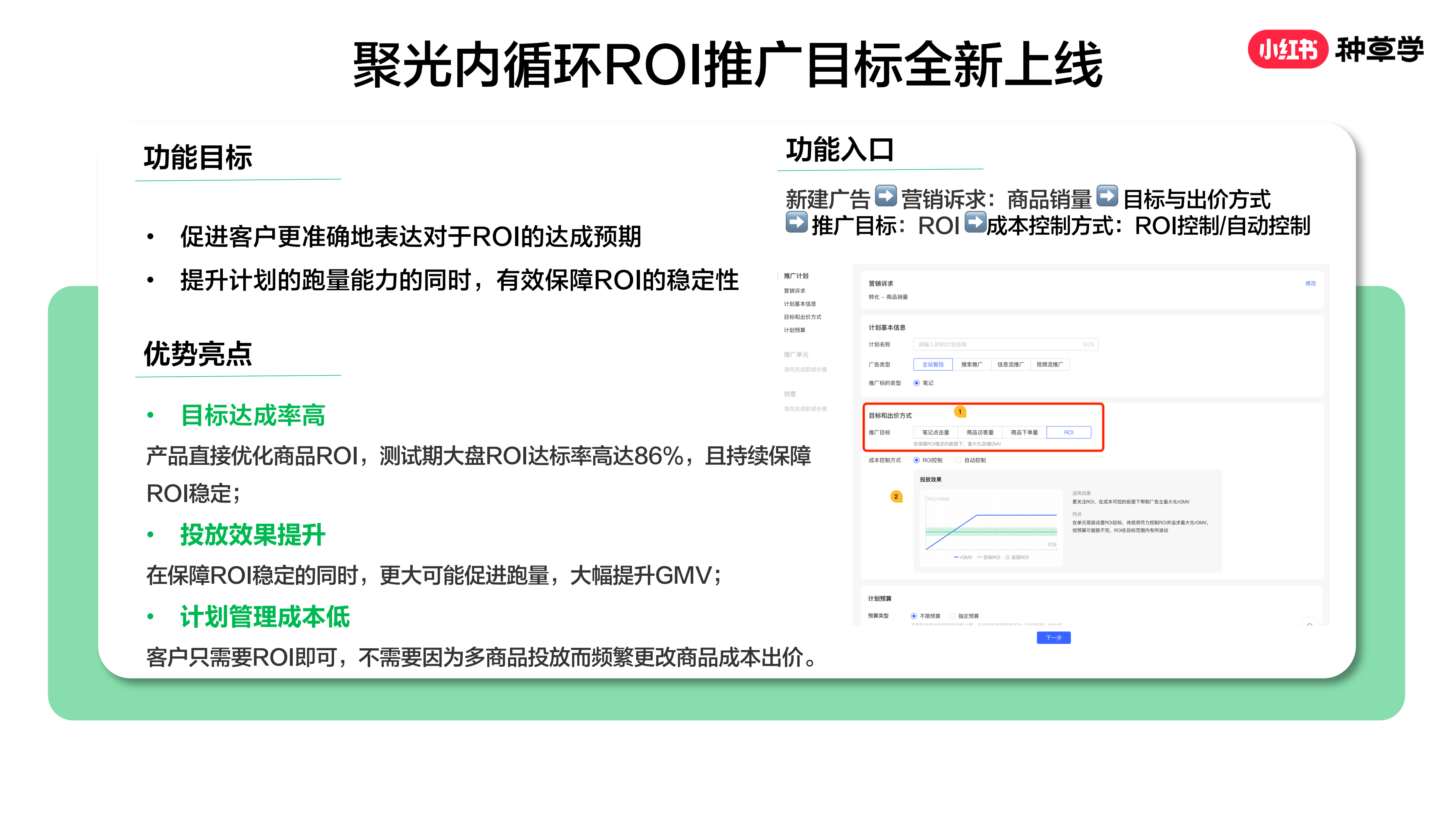The width and height of the screenshot is (1456, 819).
Task: Select the 搜索推广 ad type
Action: [x=972, y=364]
